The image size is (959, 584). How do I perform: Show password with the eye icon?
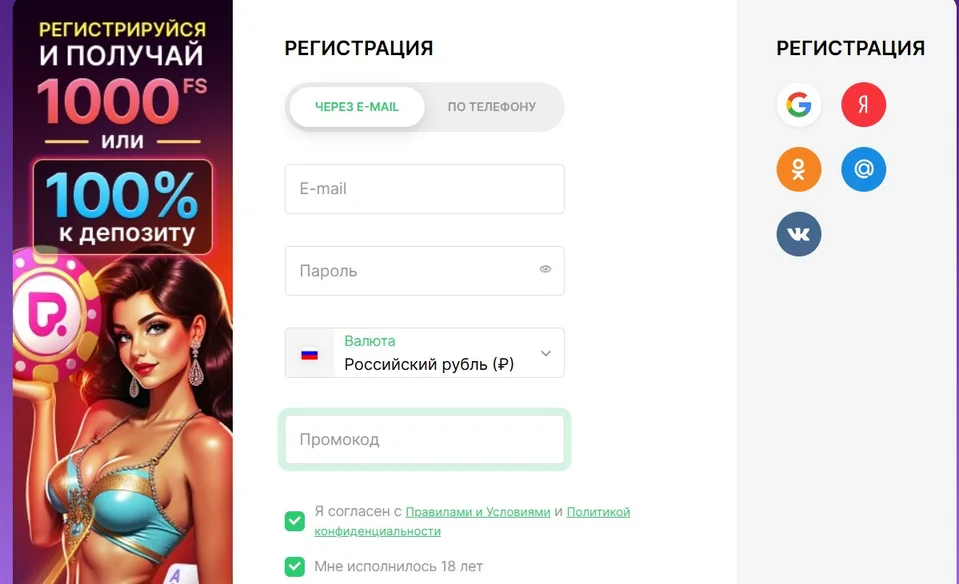[546, 269]
